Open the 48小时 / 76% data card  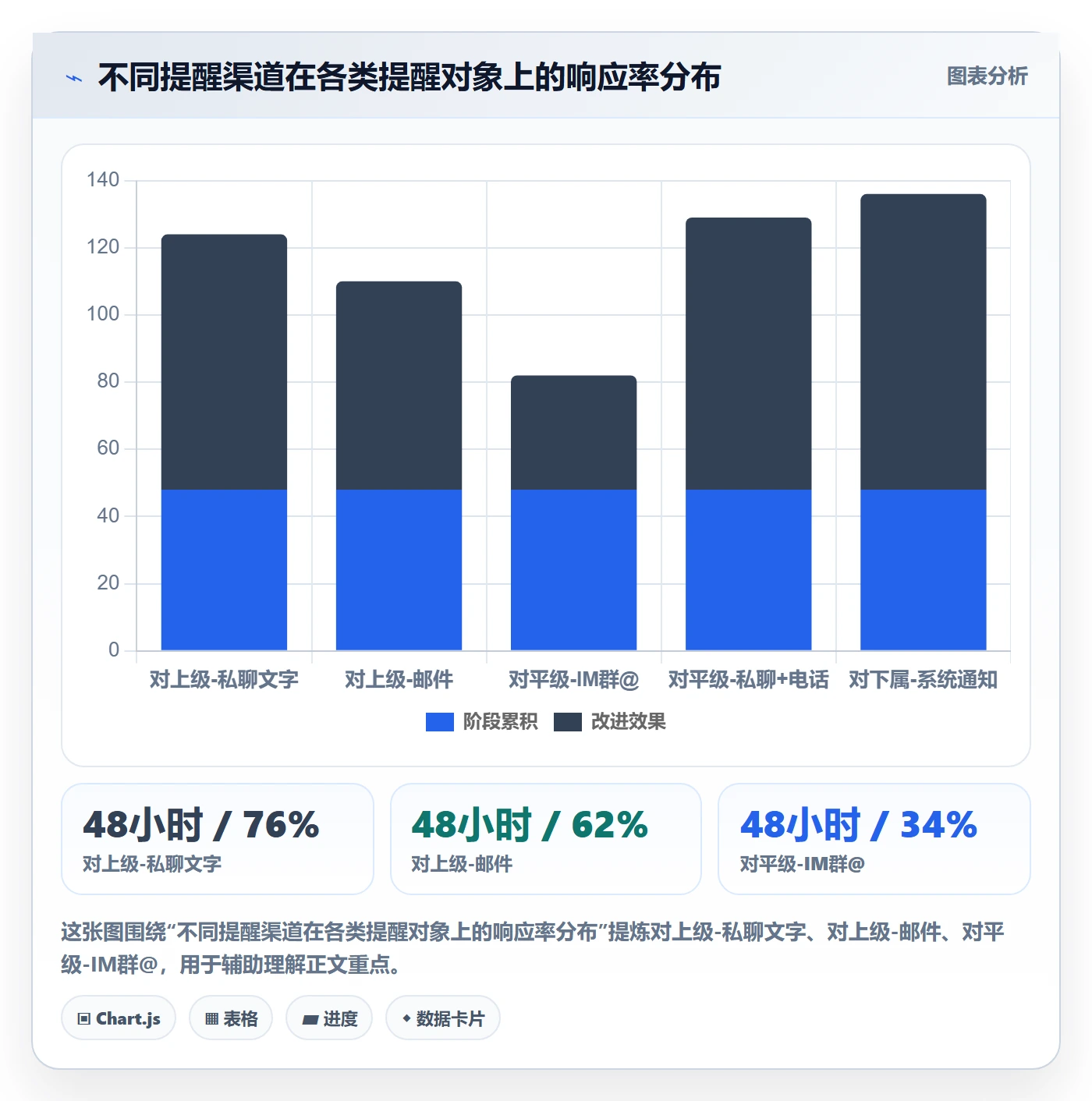pyautogui.click(x=218, y=839)
